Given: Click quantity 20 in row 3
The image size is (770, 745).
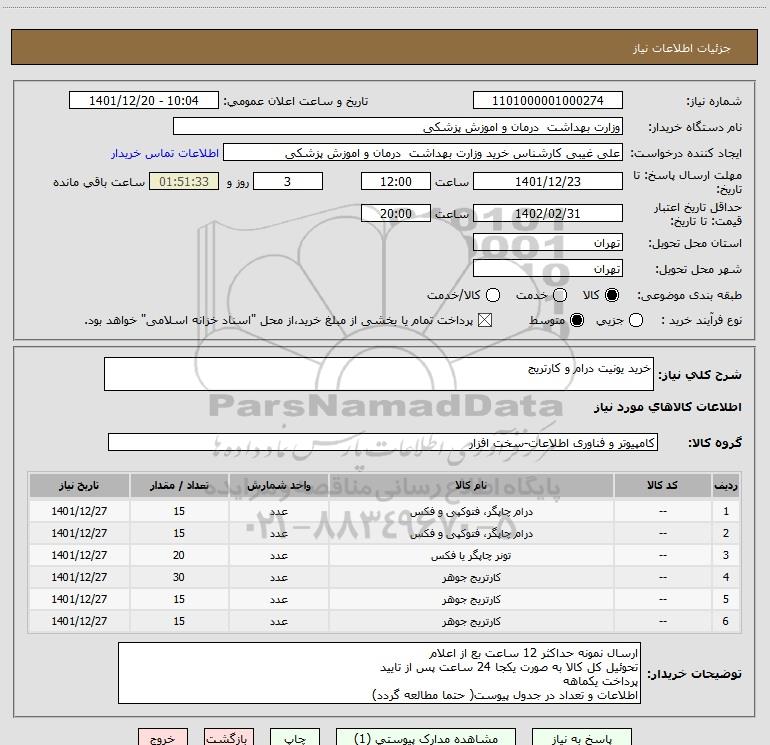Looking at the screenshot, I should [x=179, y=555].
